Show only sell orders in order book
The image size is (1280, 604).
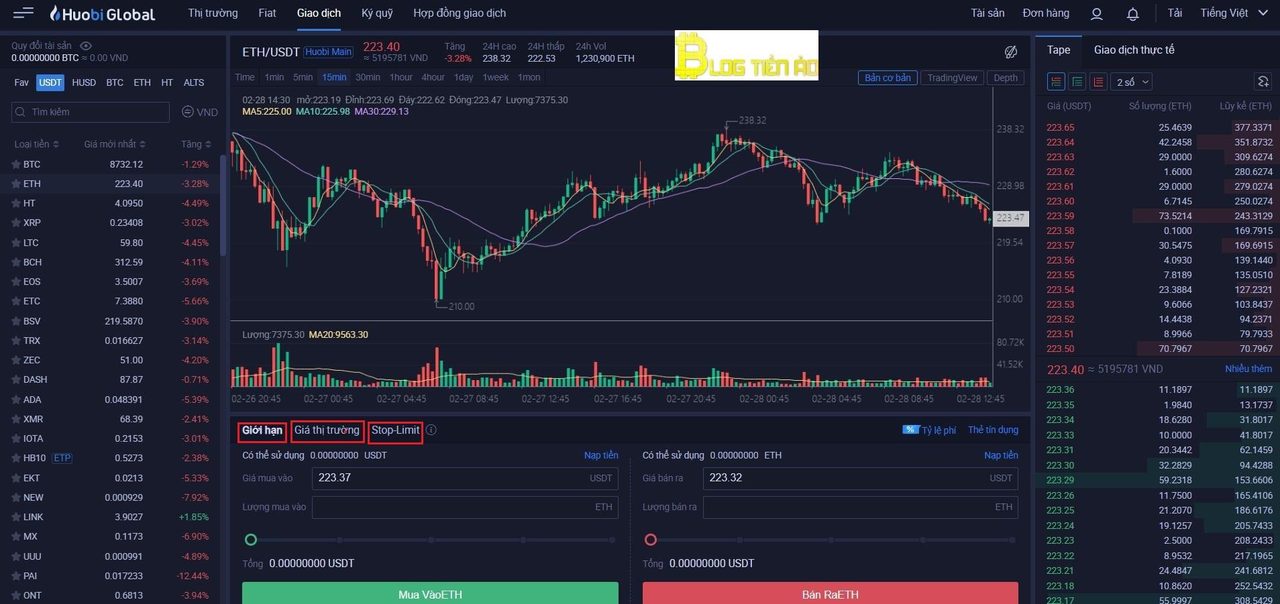[x=1099, y=82]
